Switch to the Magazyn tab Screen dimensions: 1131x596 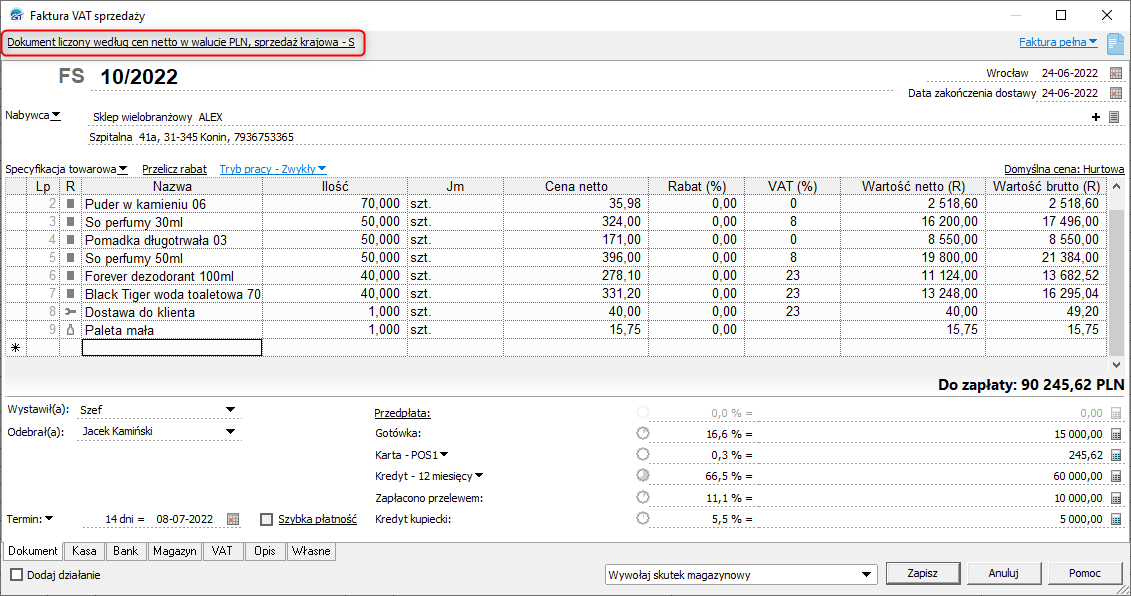174,551
